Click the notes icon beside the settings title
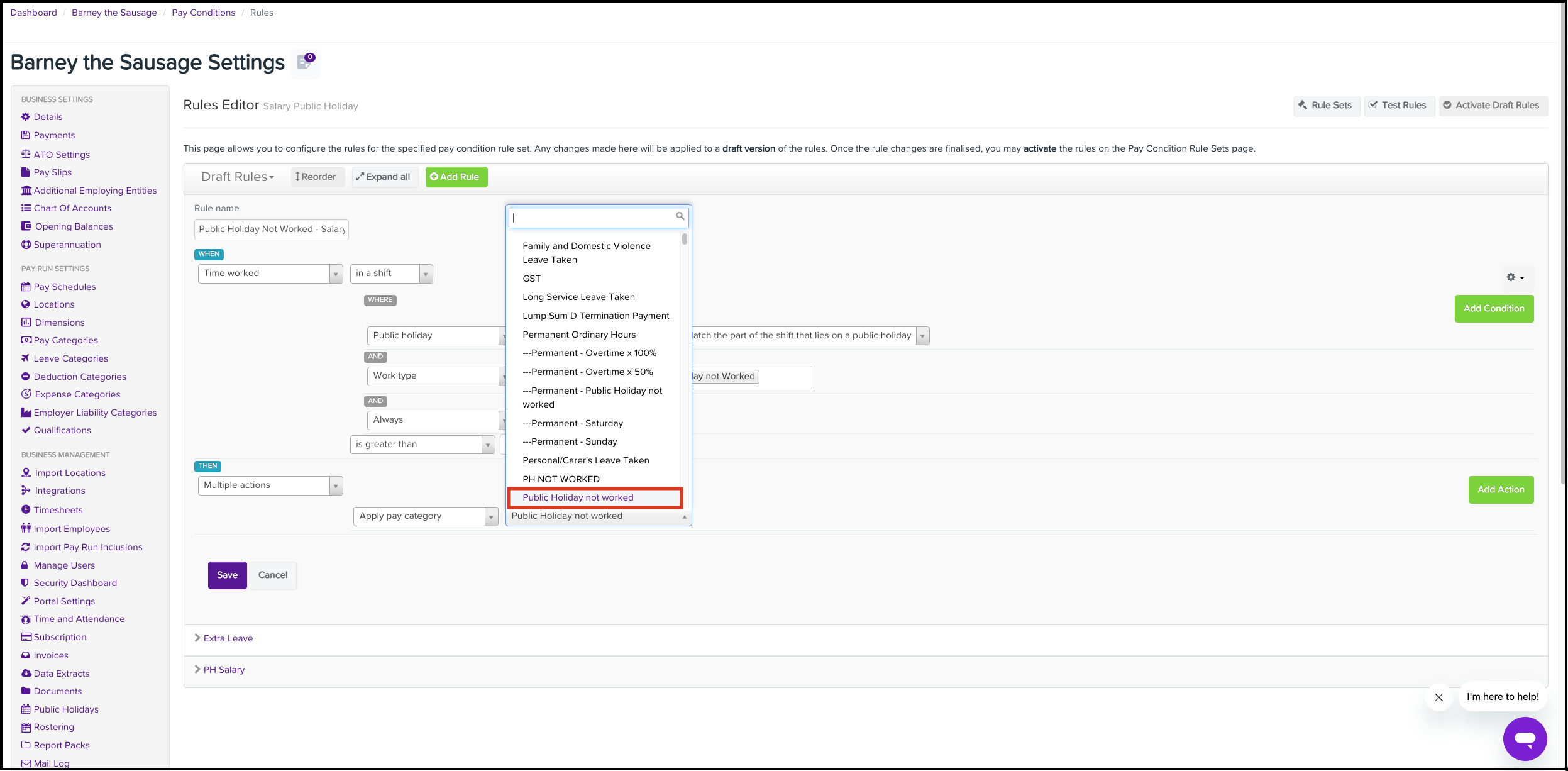The height and width of the screenshot is (771, 1568). pos(305,62)
